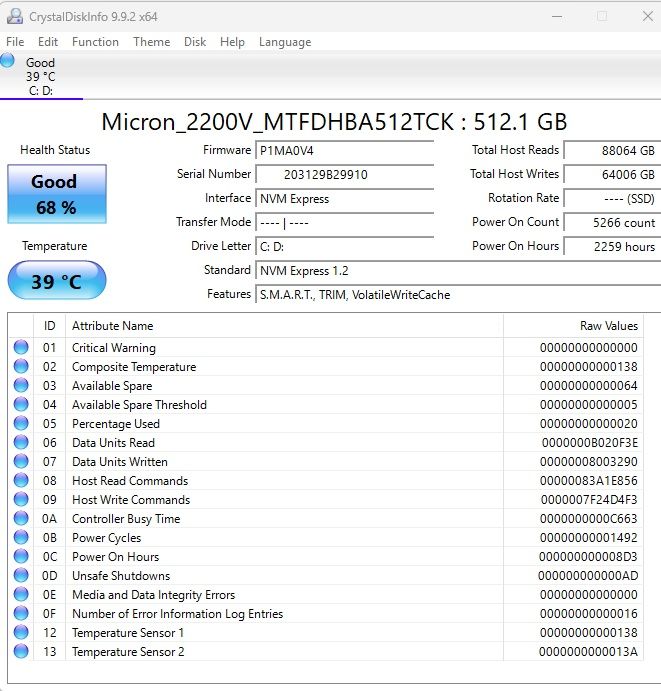Click raw value 00000000001492
This screenshot has width=661, height=691.
(x=589, y=538)
